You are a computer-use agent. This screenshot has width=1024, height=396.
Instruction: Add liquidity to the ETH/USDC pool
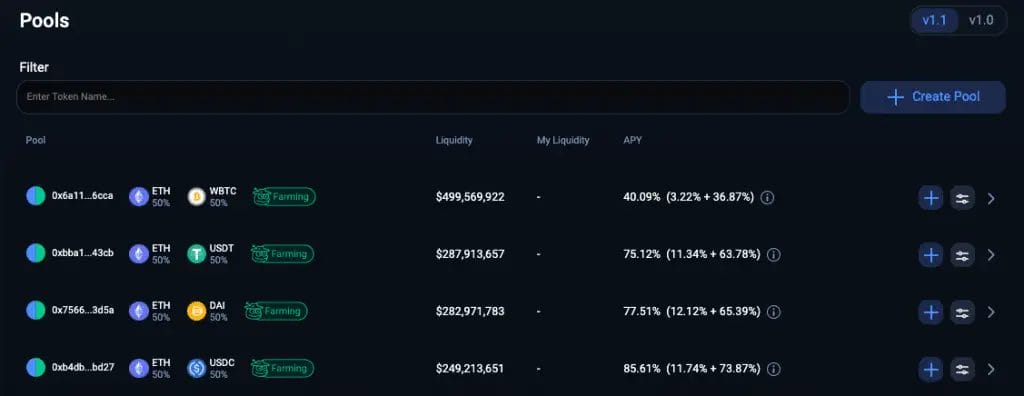pyautogui.click(x=931, y=370)
